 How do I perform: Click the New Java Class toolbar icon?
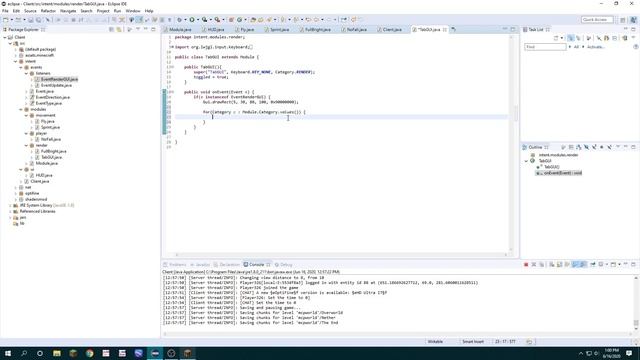[x=240, y=20]
